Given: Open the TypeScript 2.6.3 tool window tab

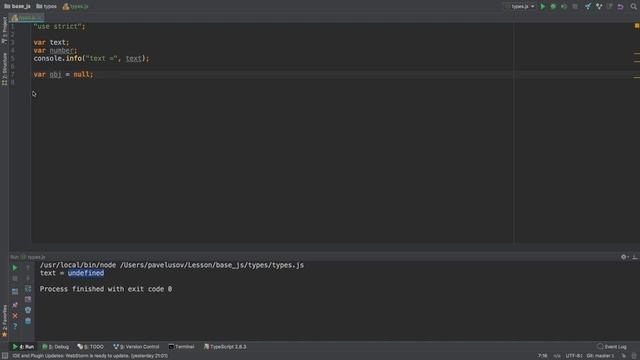Looking at the screenshot, I should (x=225, y=347).
